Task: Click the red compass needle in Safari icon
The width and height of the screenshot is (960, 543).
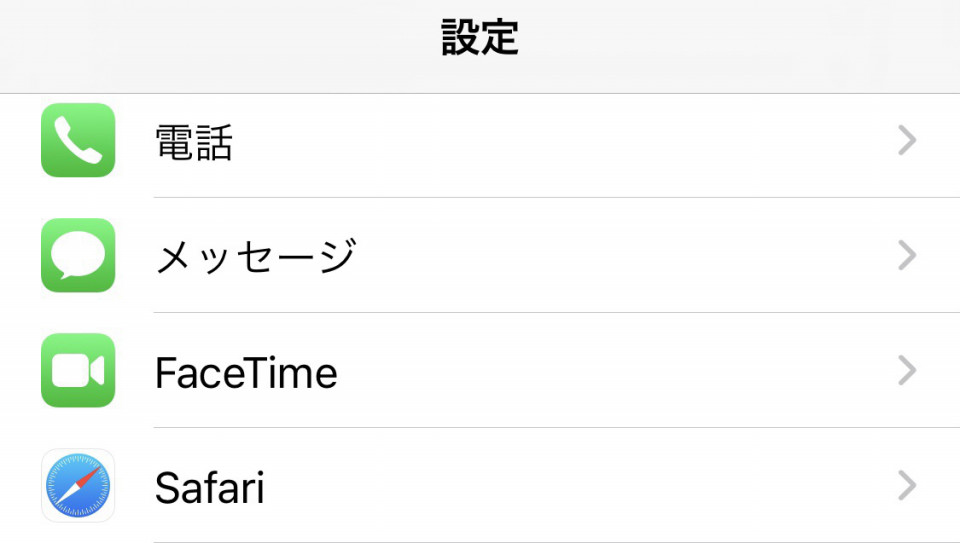Action: pos(89,475)
